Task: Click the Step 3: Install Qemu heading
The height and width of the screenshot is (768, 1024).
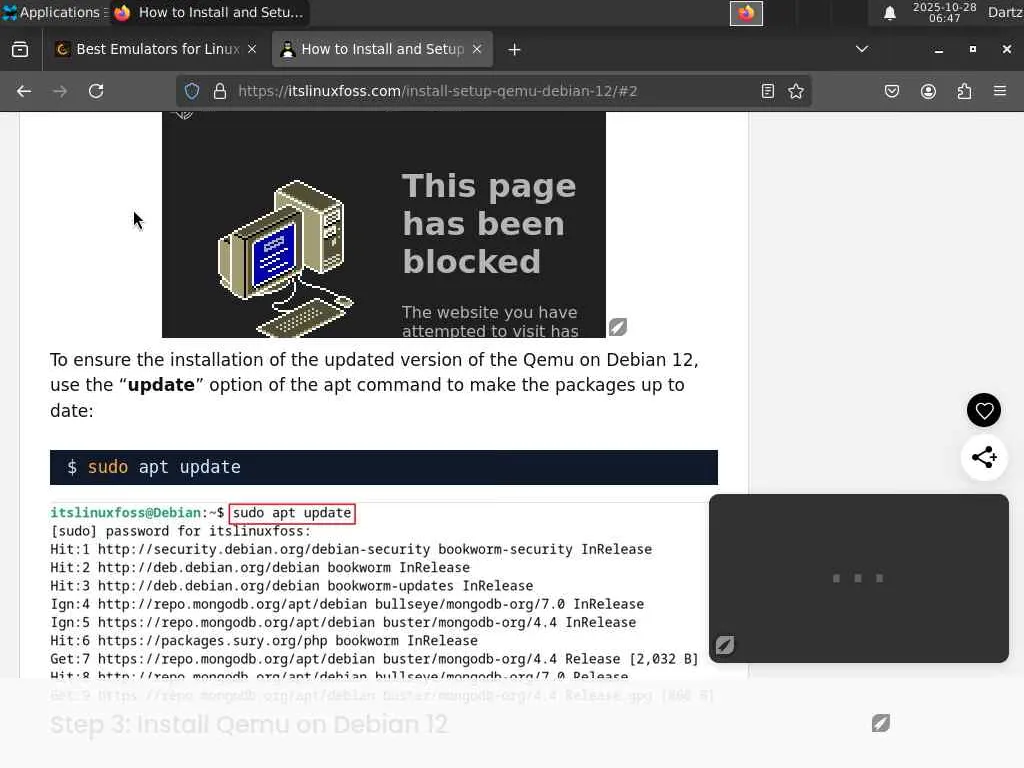Action: [x=249, y=724]
